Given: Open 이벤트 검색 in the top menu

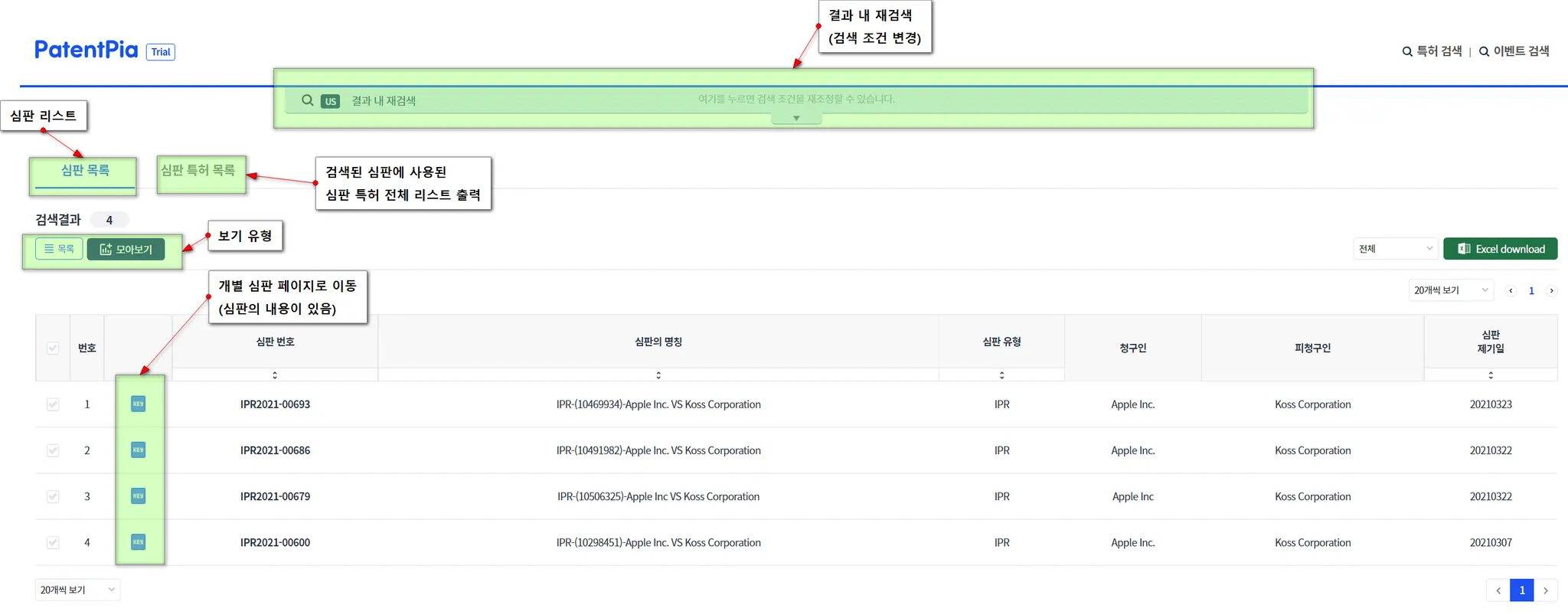Looking at the screenshot, I should [1514, 51].
